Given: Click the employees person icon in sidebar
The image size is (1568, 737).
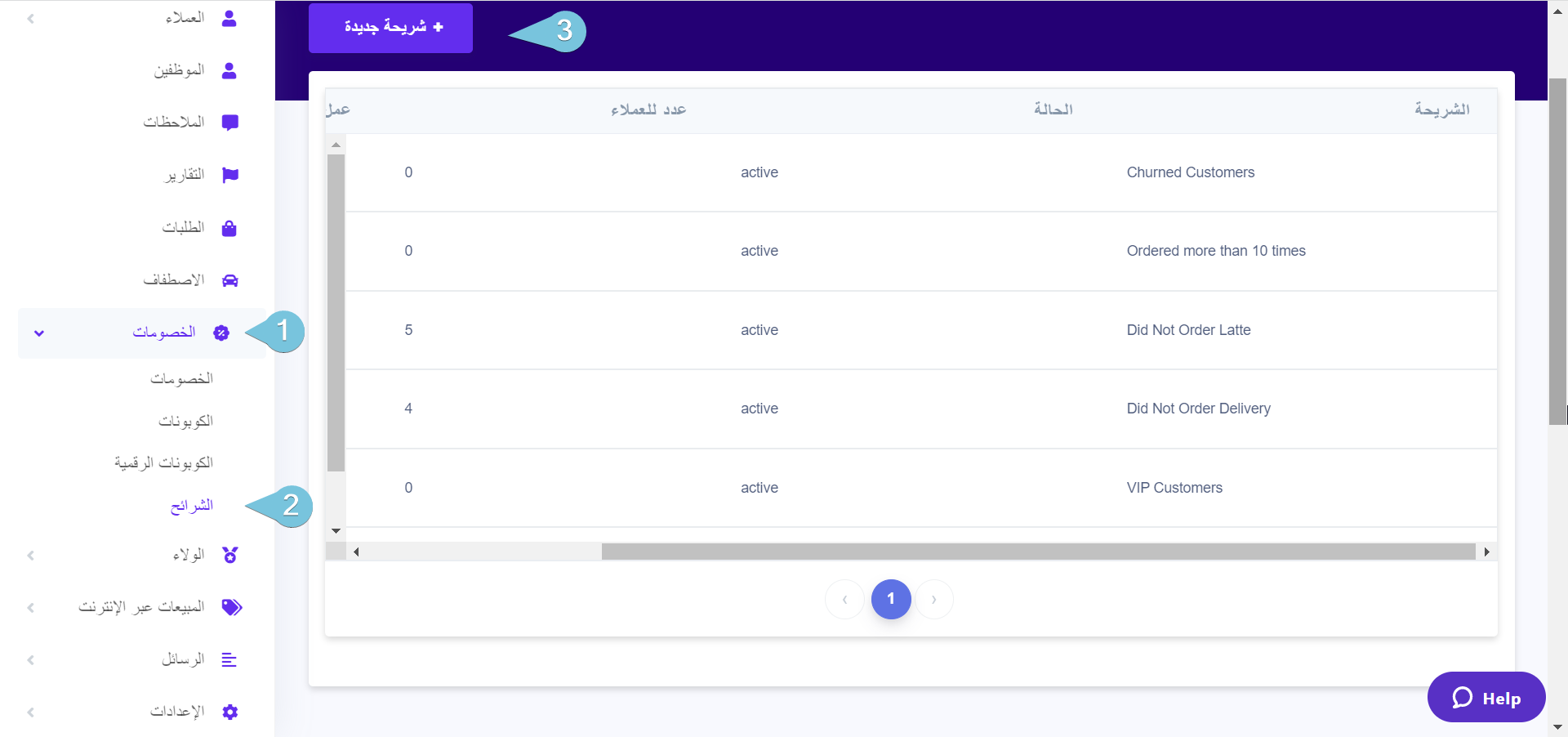Looking at the screenshot, I should pos(229,70).
